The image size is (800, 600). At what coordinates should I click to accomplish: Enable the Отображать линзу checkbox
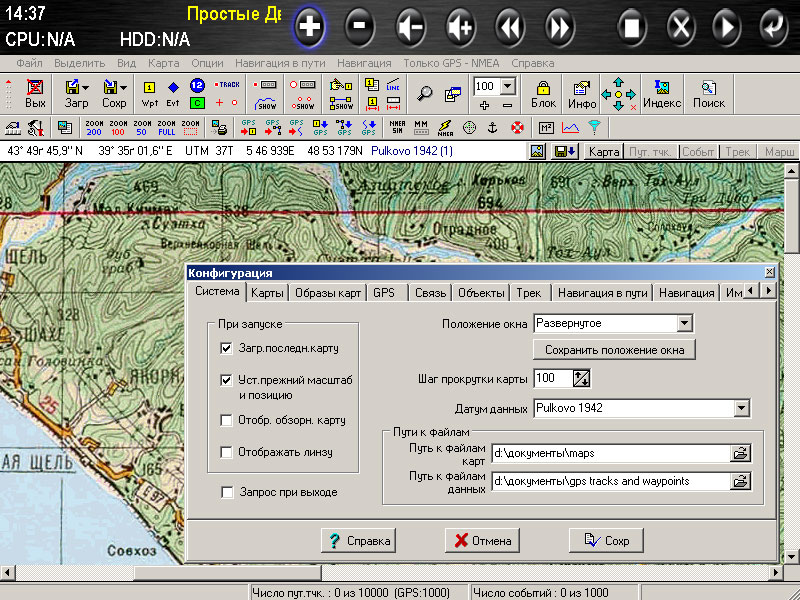[x=227, y=452]
